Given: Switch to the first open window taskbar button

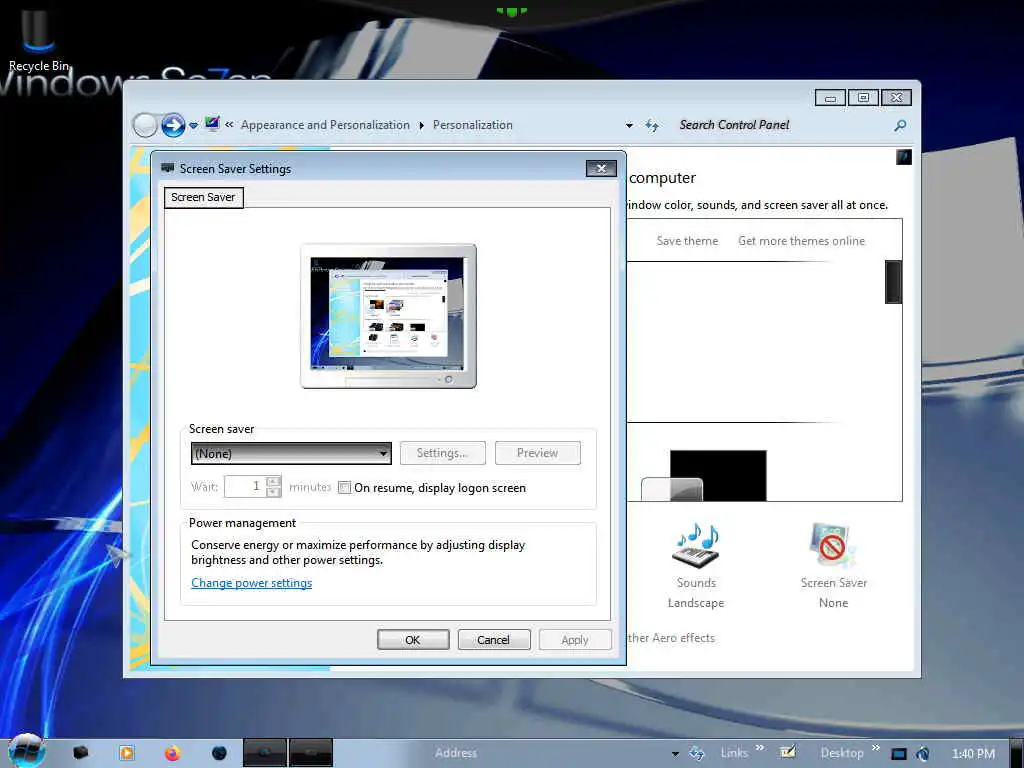Looking at the screenshot, I should (264, 752).
